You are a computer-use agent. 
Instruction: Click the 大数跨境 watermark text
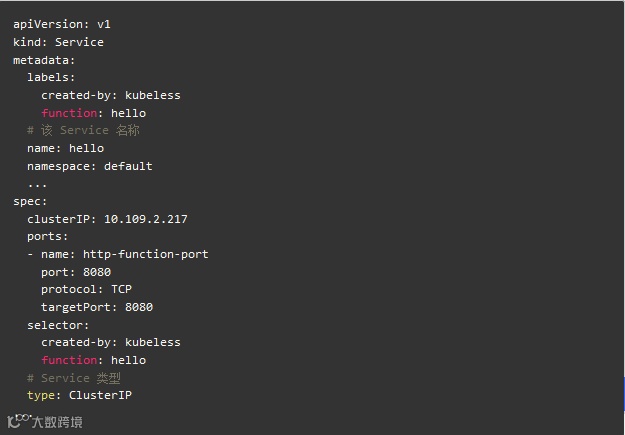pos(57,422)
